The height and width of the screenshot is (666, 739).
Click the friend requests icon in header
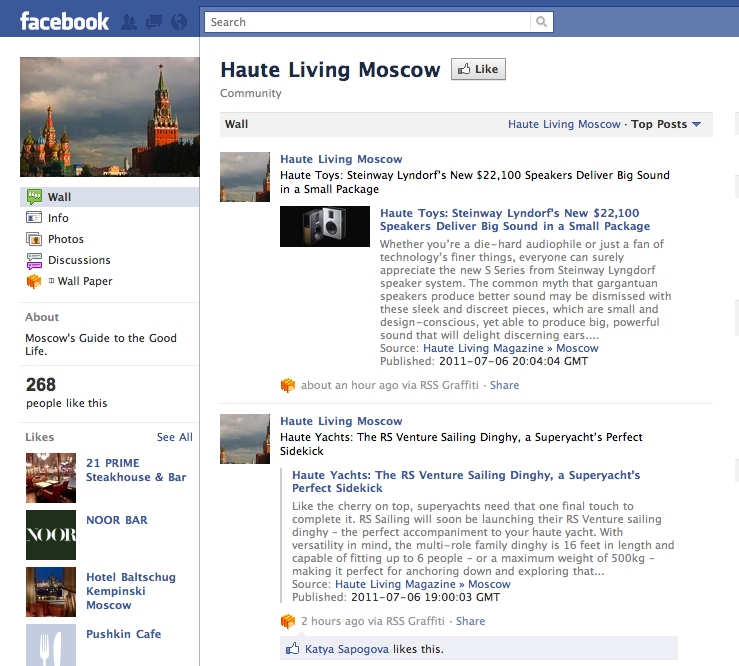pos(129,21)
